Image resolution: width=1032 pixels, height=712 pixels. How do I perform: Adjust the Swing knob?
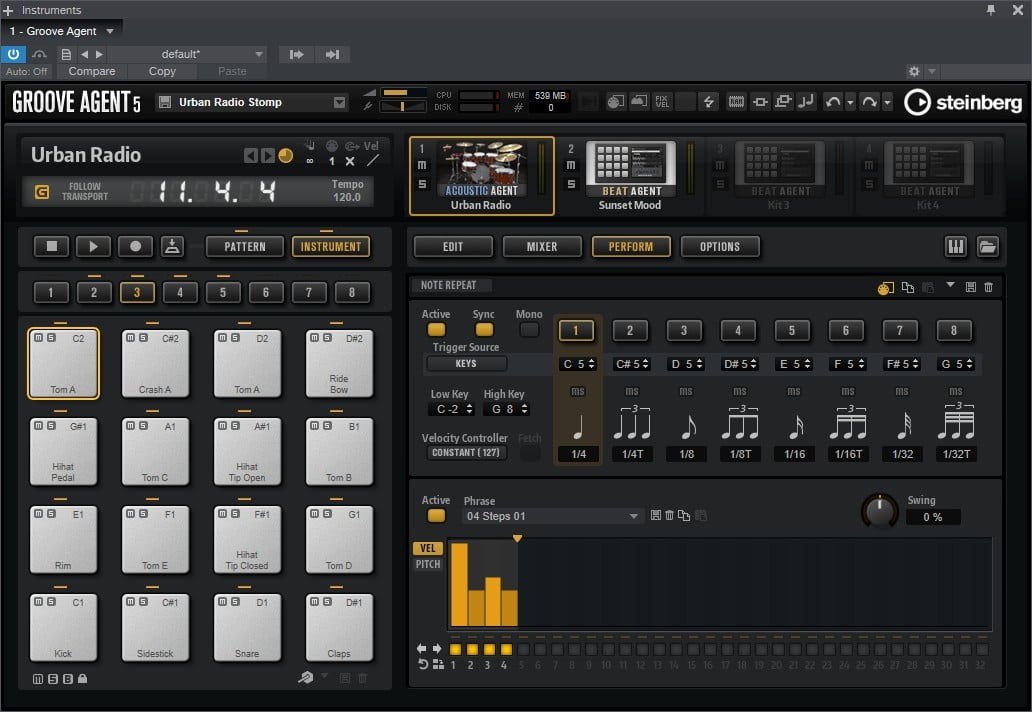(x=880, y=510)
